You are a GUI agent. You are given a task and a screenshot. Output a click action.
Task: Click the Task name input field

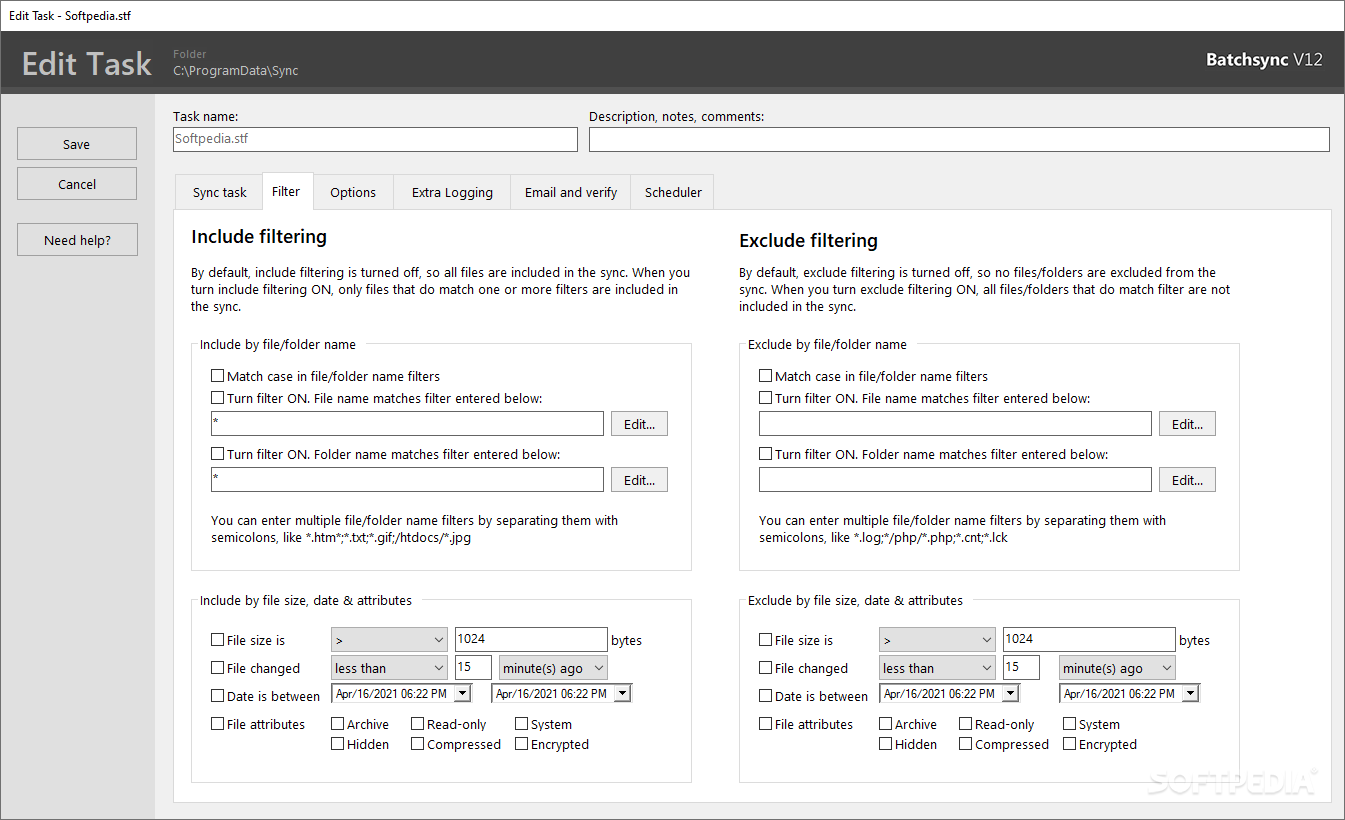[375, 139]
